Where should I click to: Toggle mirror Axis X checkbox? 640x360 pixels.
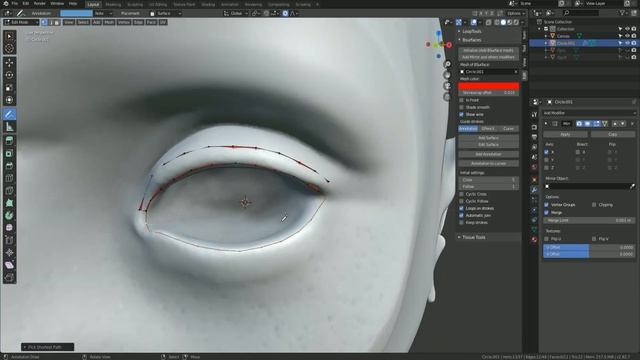[x=547, y=152]
